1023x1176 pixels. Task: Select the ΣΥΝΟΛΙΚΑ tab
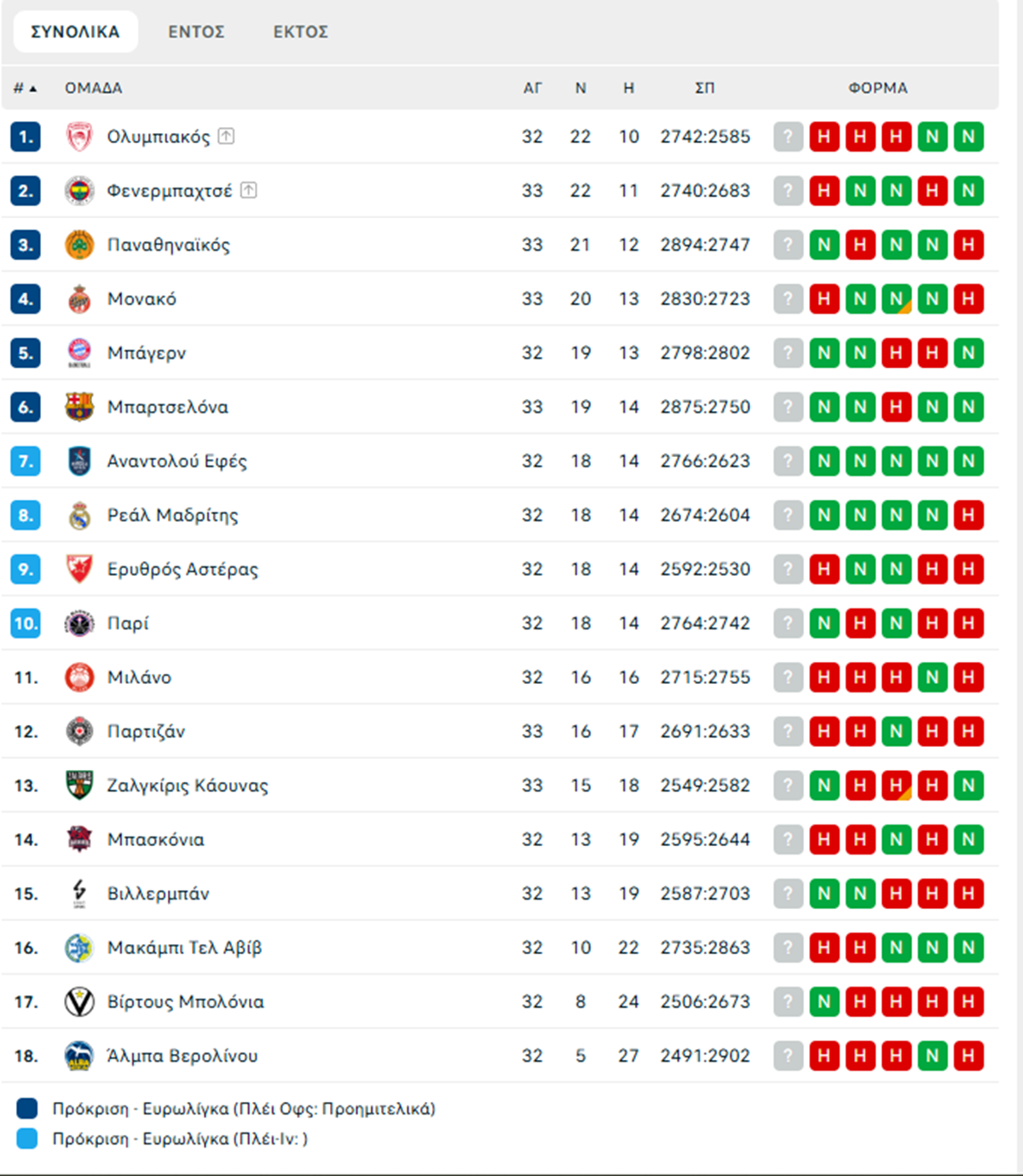click(75, 32)
